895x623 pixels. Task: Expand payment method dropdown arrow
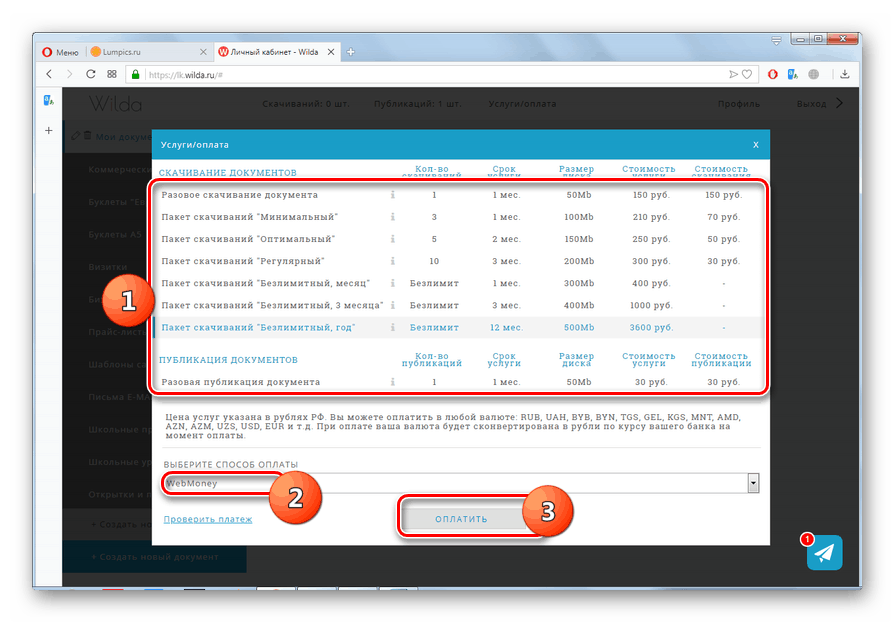[753, 483]
